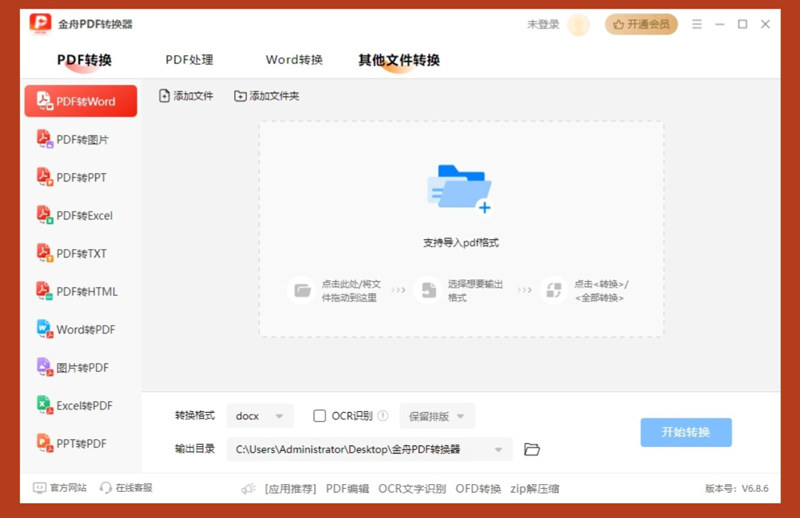Switch to the PDF转换 tab
This screenshot has height=518, width=800.
(84, 60)
